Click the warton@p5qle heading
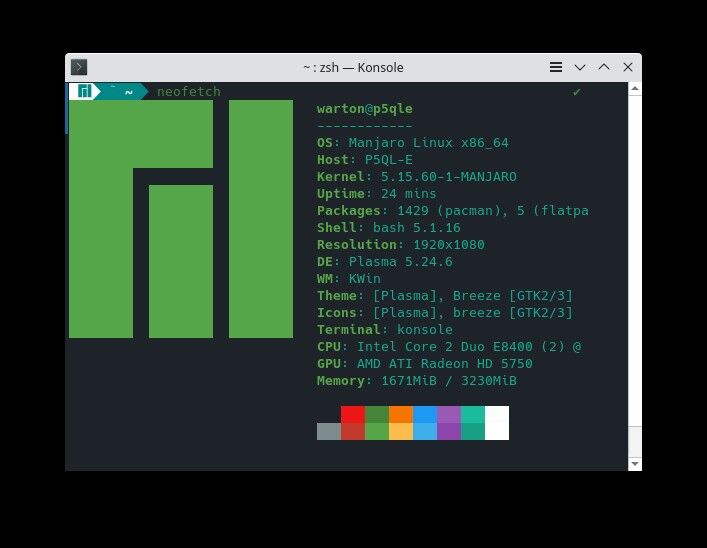 [364, 109]
